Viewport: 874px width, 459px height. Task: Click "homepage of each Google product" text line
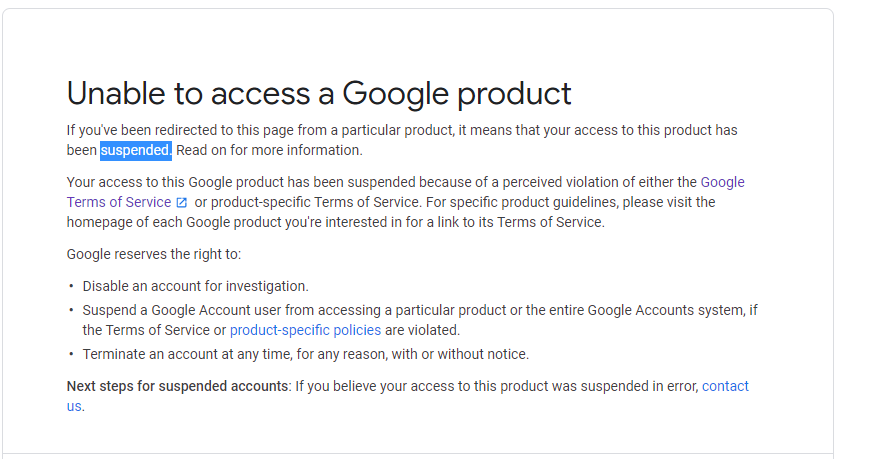336,222
